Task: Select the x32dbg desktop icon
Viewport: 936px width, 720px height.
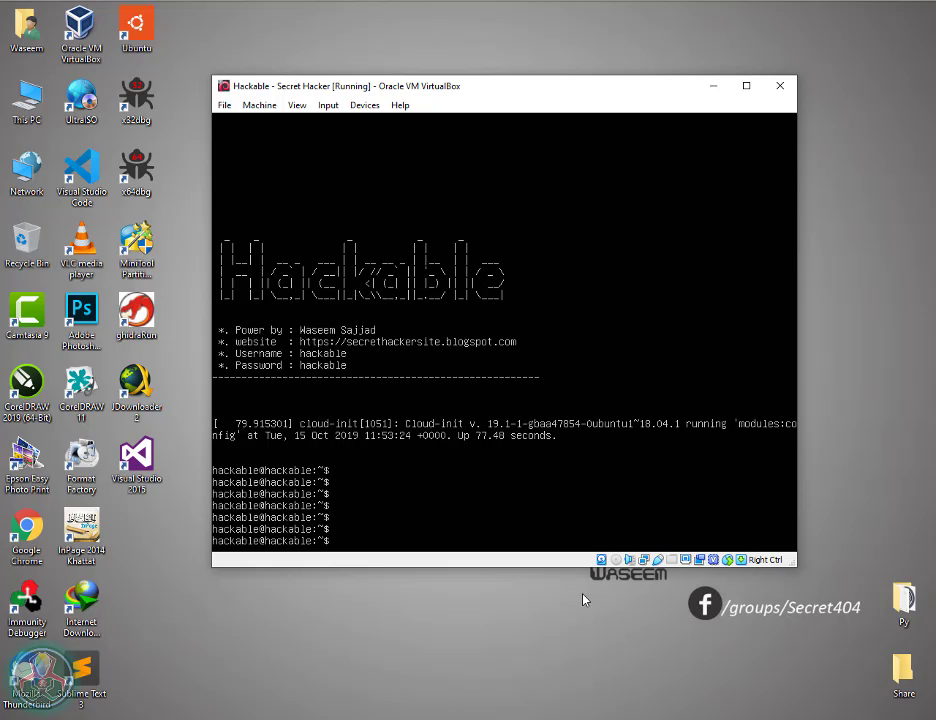Action: click(137, 101)
